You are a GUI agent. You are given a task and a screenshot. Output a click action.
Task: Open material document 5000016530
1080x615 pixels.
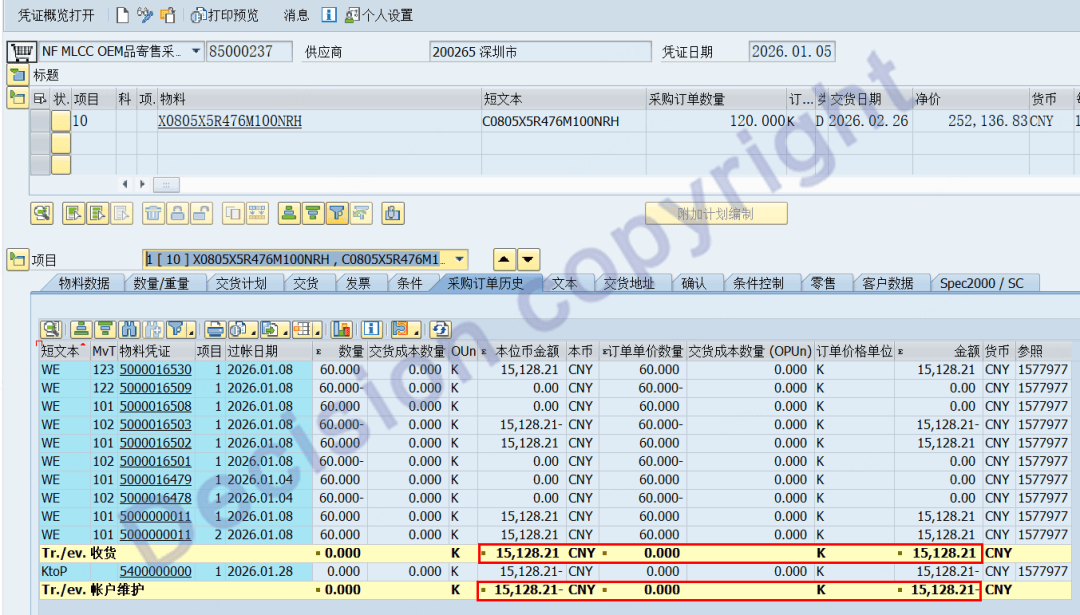tap(155, 370)
